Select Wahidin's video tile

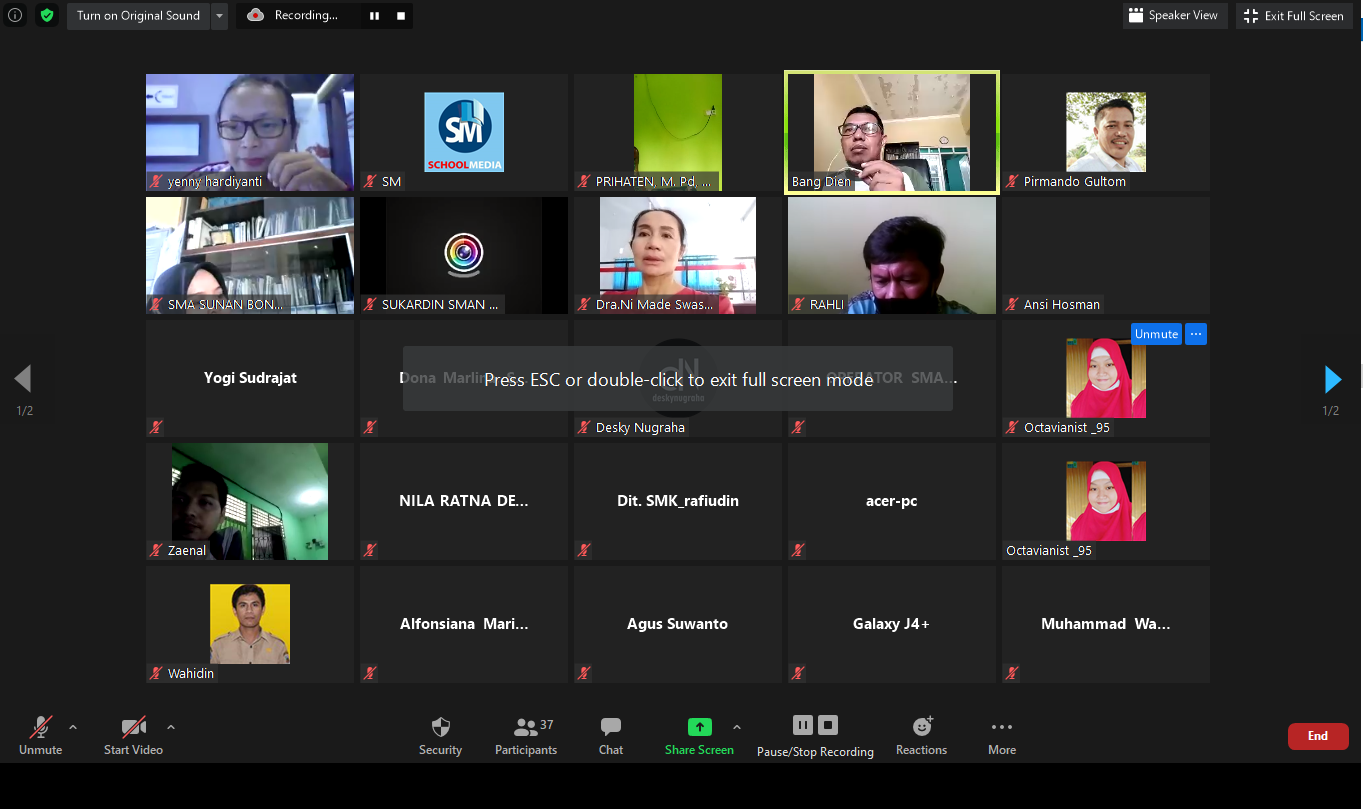pos(250,625)
